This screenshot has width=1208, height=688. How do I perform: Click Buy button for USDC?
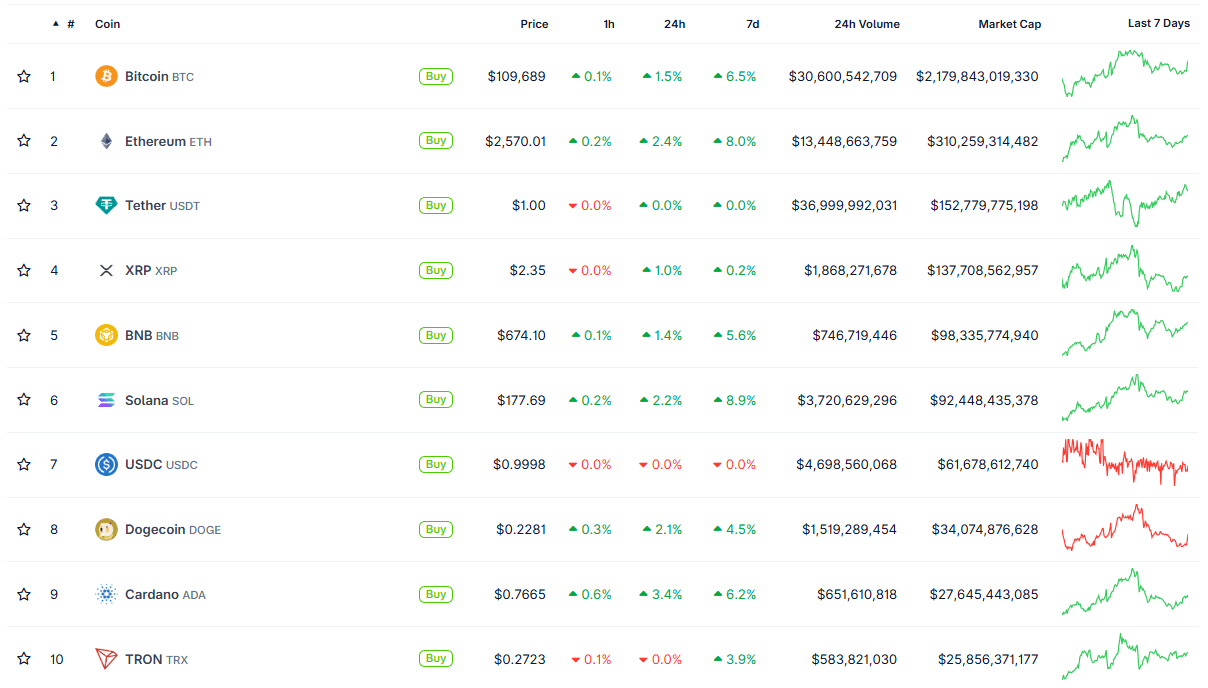[436, 464]
